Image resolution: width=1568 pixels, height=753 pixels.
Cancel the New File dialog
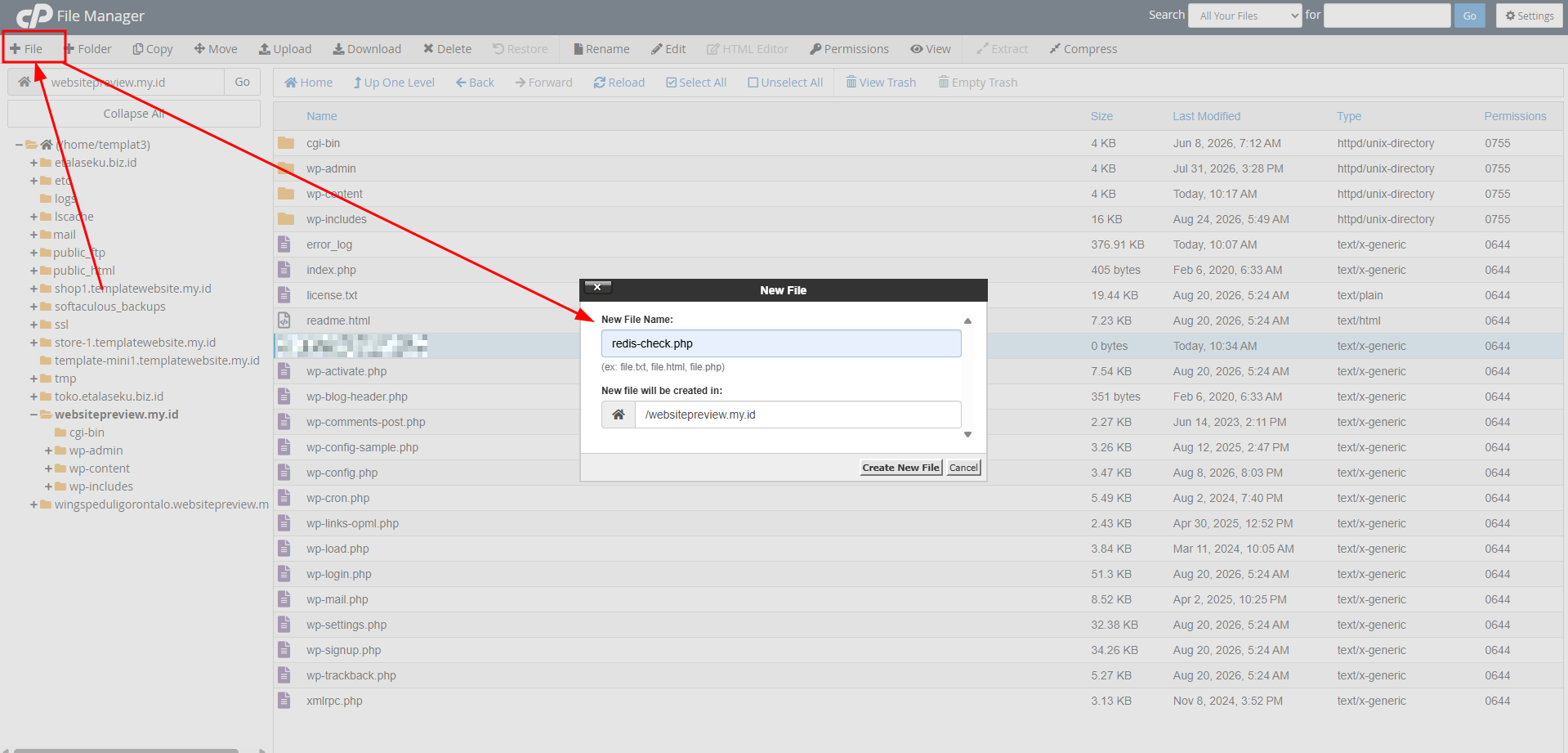click(x=963, y=468)
